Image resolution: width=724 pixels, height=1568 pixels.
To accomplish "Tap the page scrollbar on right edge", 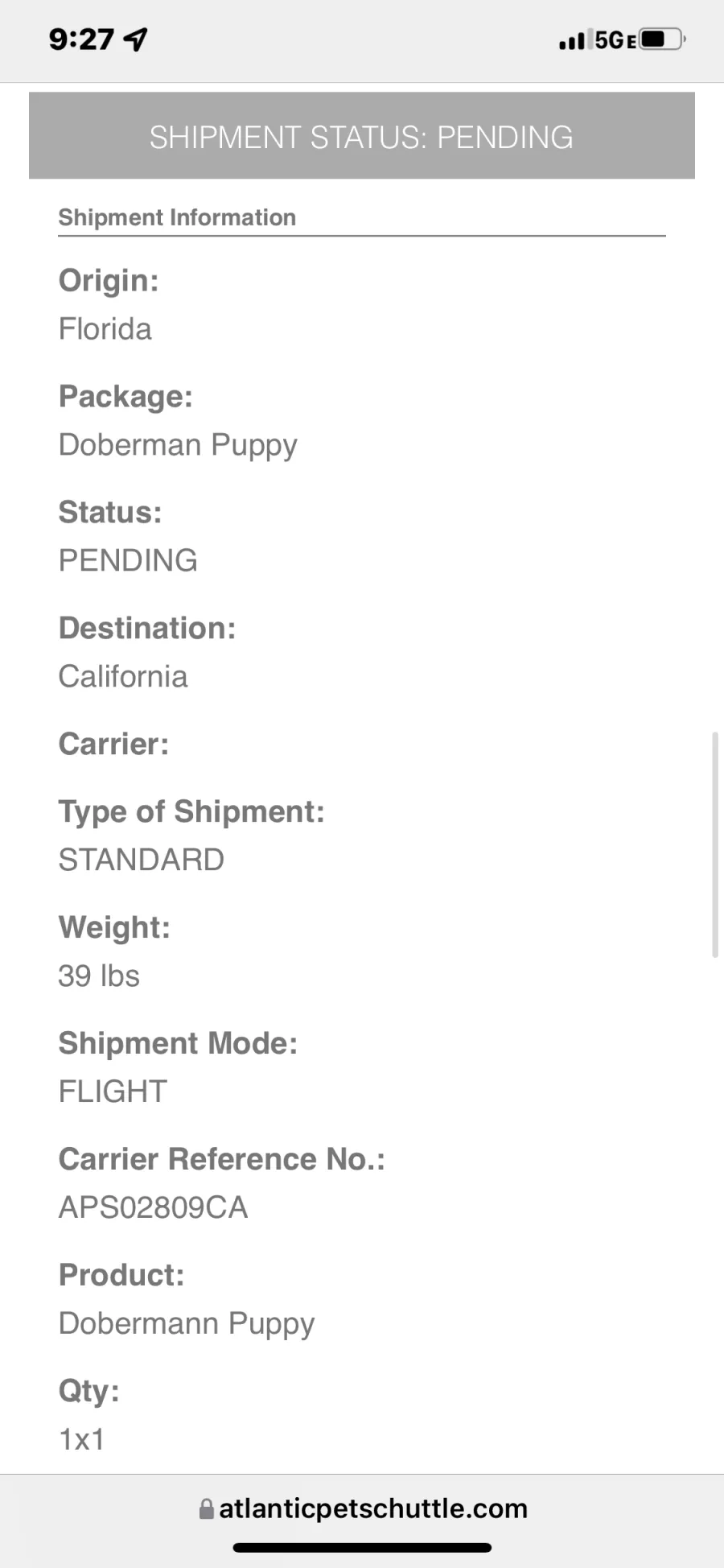I will [714, 844].
